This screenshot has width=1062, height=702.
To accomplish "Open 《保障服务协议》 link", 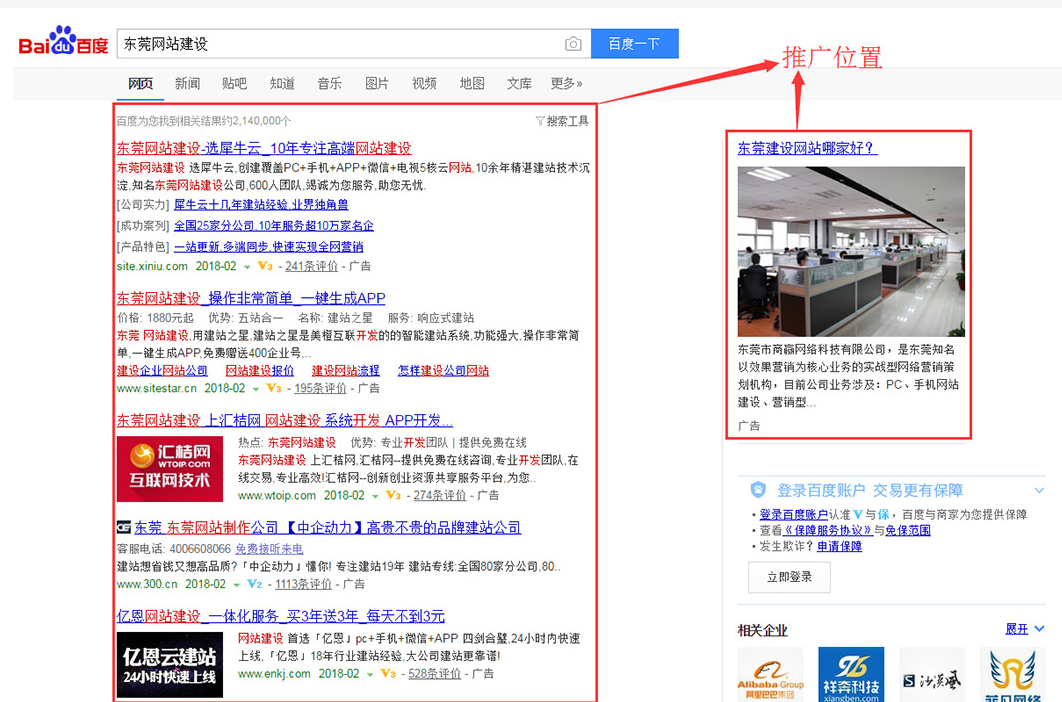I will coord(828,530).
